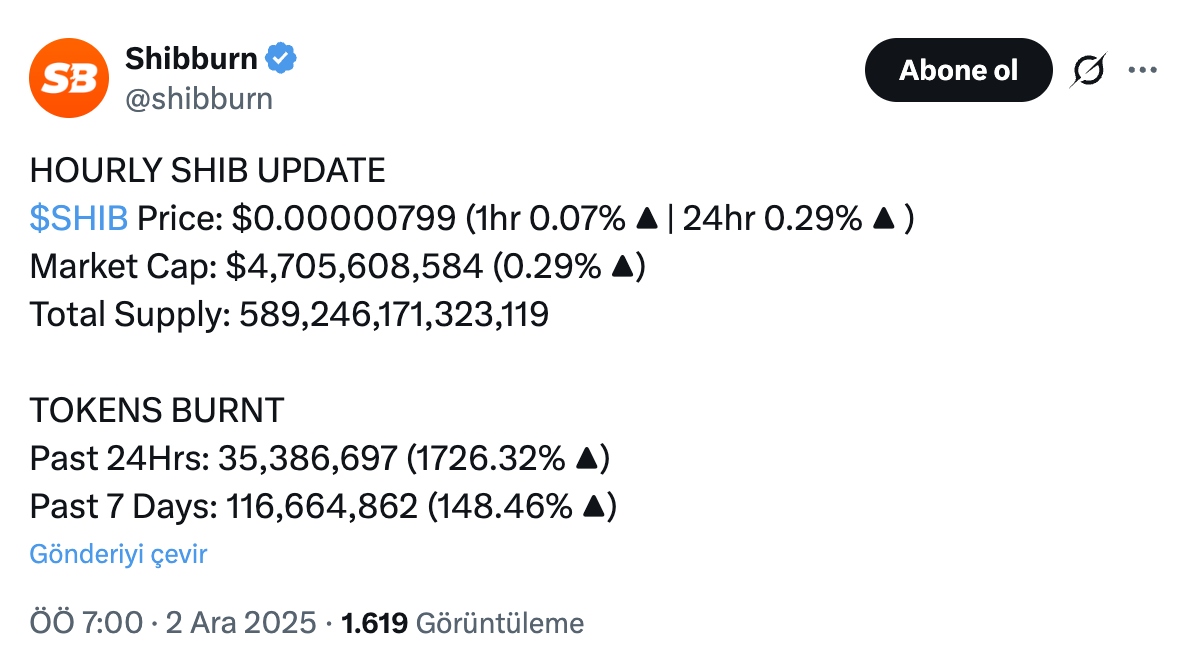Click the 24hr 0.29% price change text
Viewport: 1190px width, 670px height.
click(x=772, y=218)
